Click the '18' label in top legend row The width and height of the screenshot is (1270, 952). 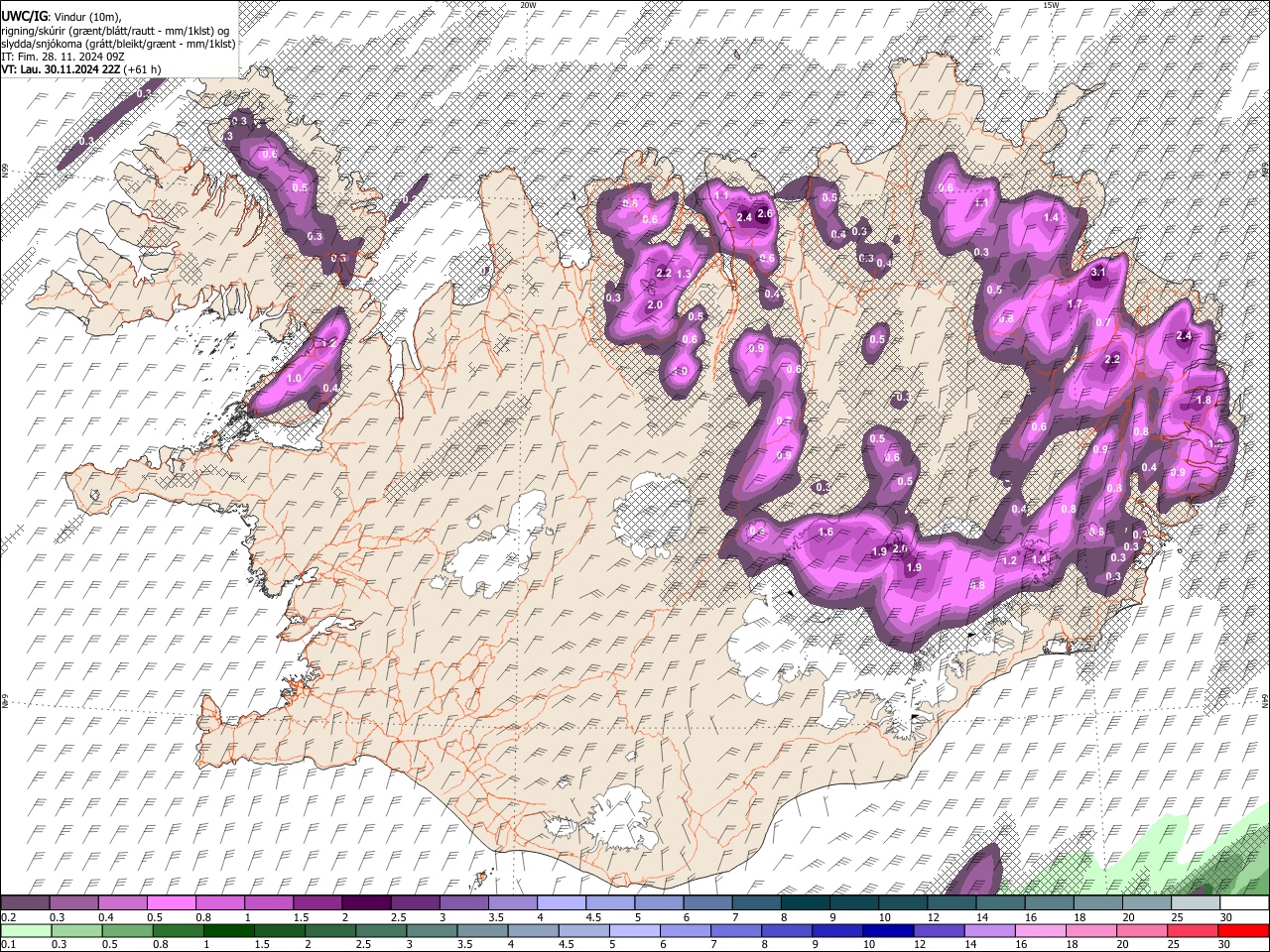(x=1079, y=917)
